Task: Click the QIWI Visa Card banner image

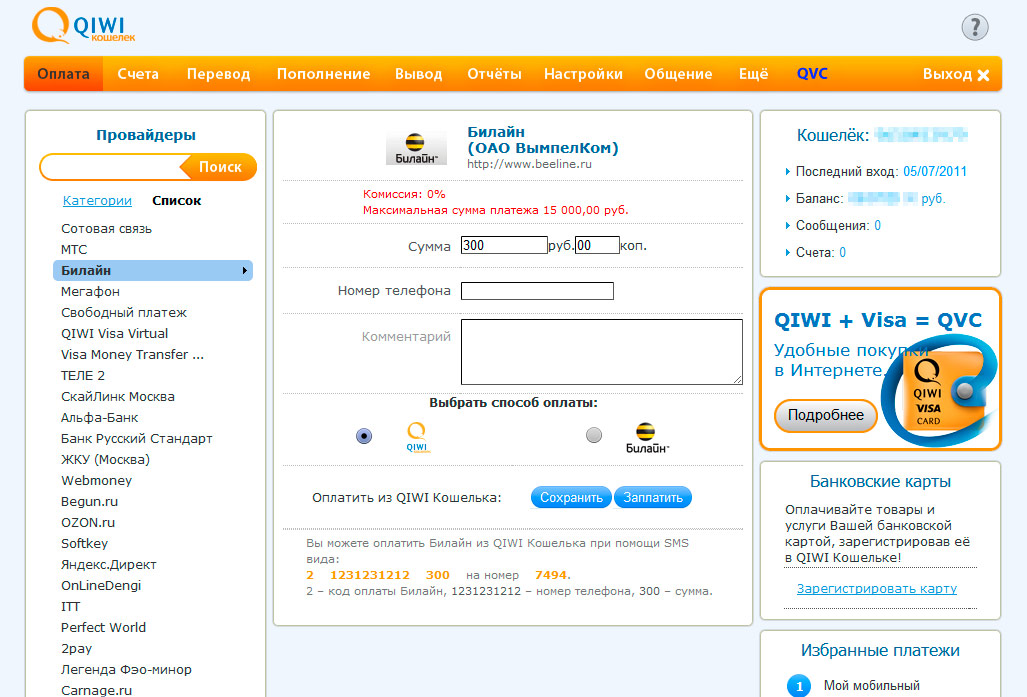Action: tap(938, 392)
